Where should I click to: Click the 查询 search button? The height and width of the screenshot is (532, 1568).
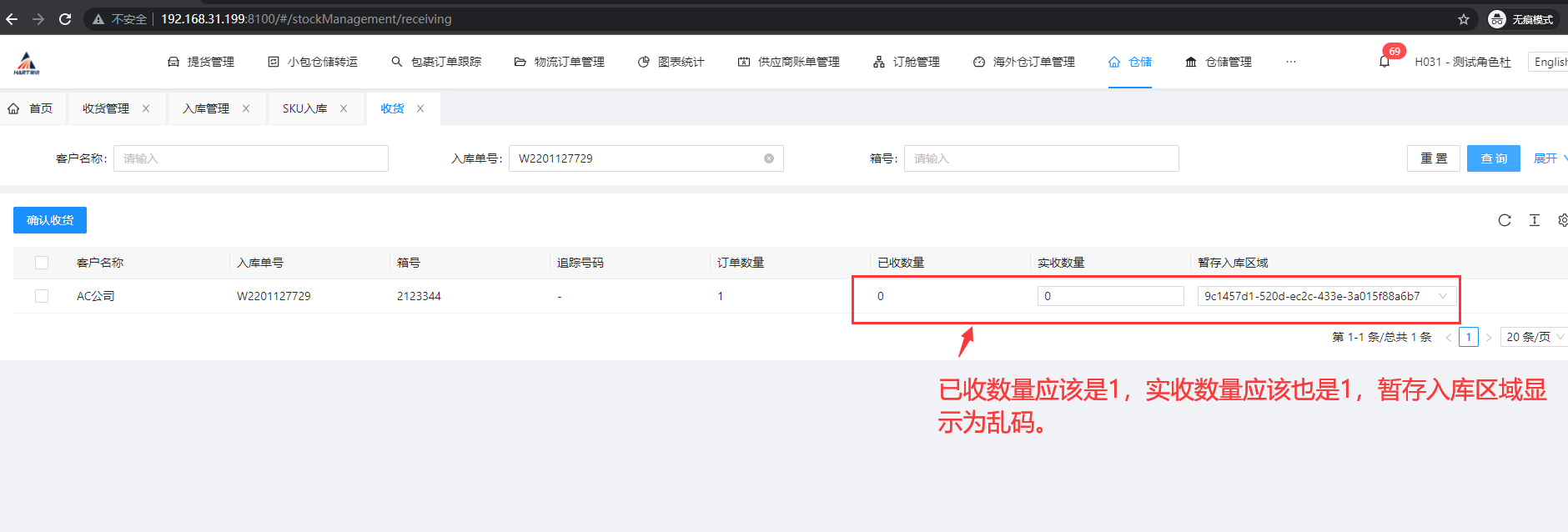1493,158
